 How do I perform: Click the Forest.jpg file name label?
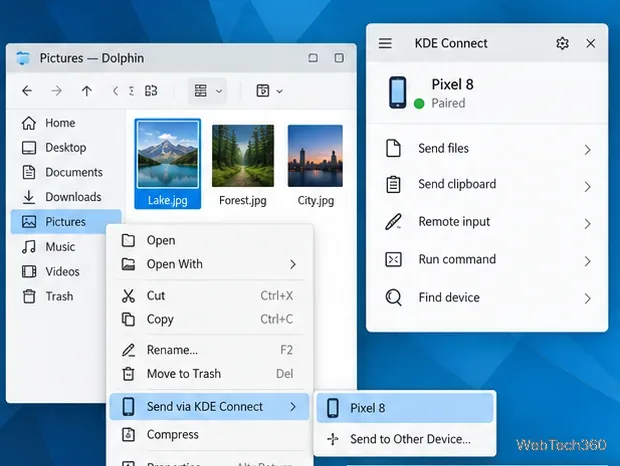(x=243, y=200)
